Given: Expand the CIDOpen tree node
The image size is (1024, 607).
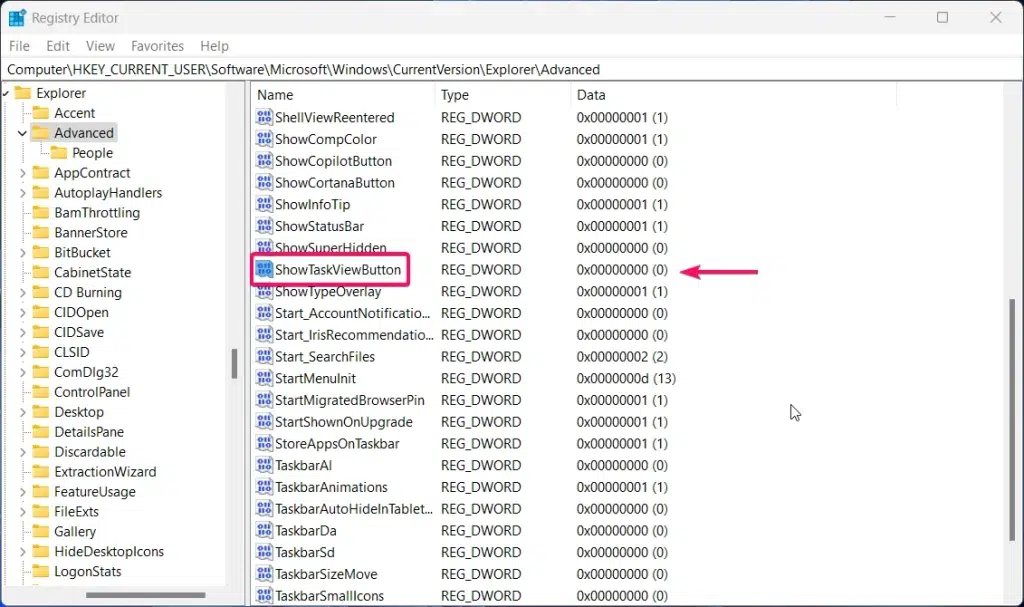Looking at the screenshot, I should tap(22, 312).
